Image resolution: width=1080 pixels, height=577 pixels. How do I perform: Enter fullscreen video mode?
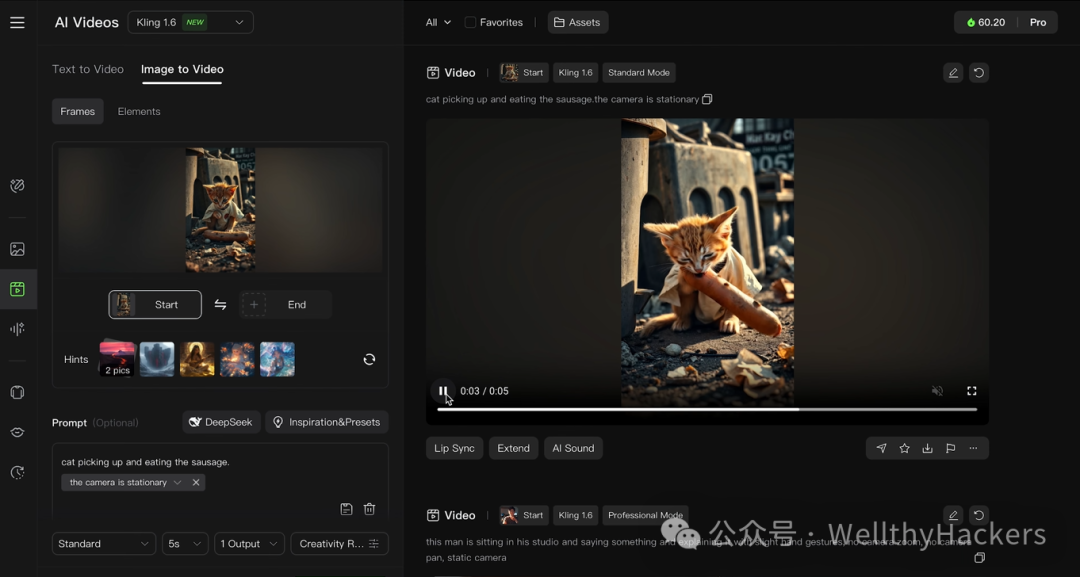[972, 391]
